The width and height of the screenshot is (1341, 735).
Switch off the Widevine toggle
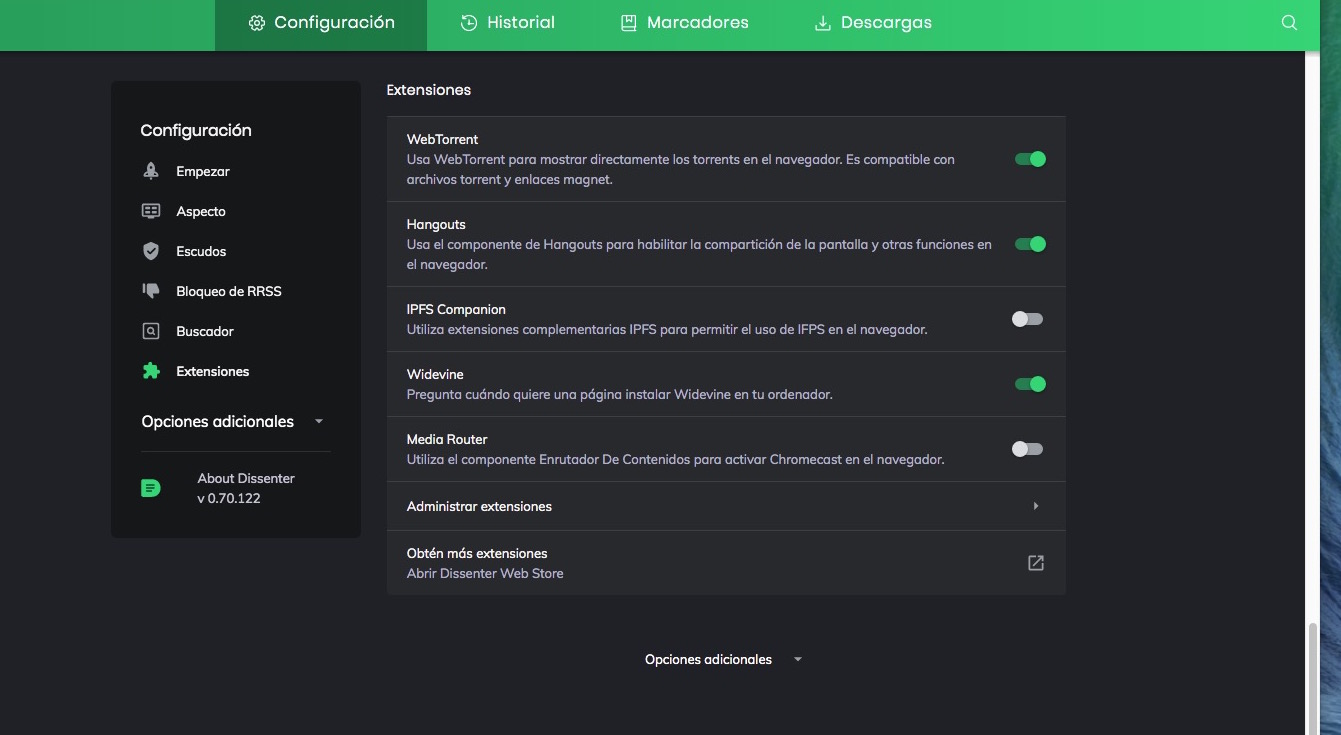[x=1030, y=384]
